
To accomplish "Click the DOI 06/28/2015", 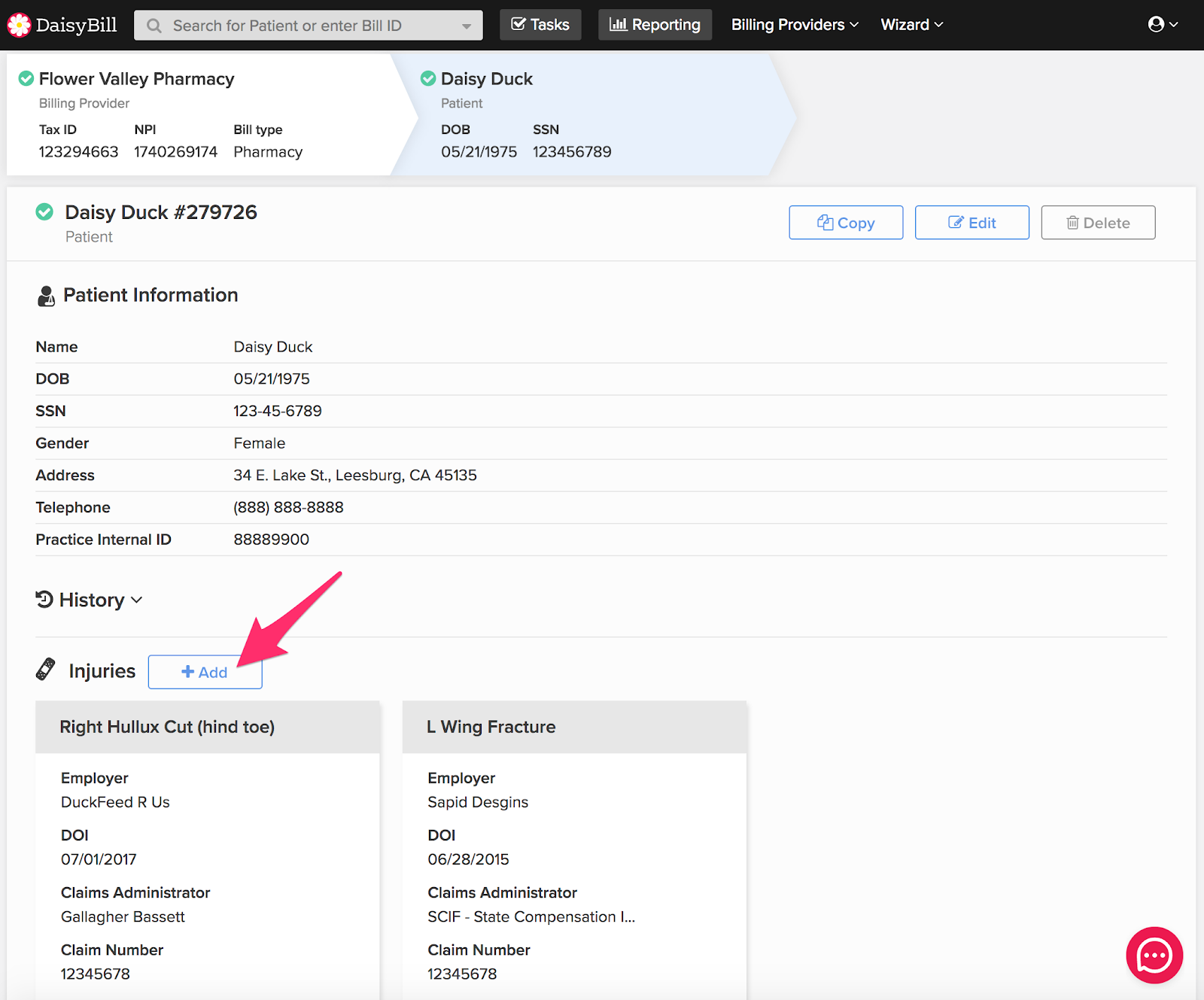I will tap(468, 859).
